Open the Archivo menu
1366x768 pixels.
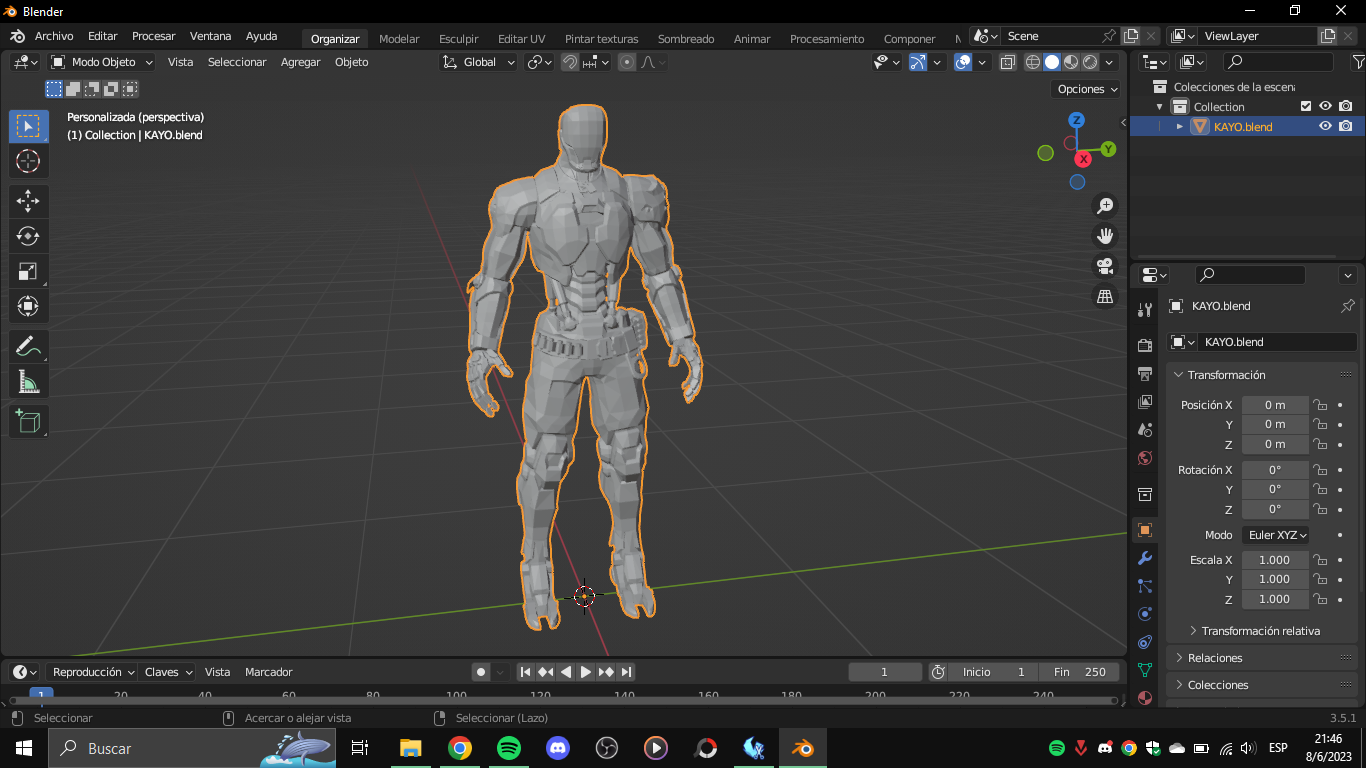54,37
